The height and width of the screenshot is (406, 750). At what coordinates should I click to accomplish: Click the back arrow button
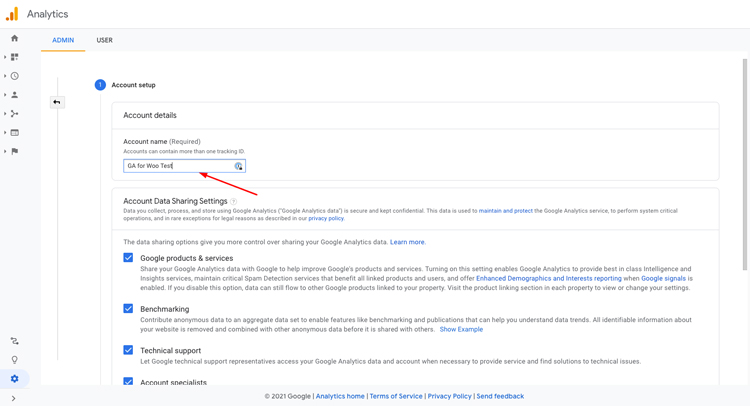[x=57, y=102]
